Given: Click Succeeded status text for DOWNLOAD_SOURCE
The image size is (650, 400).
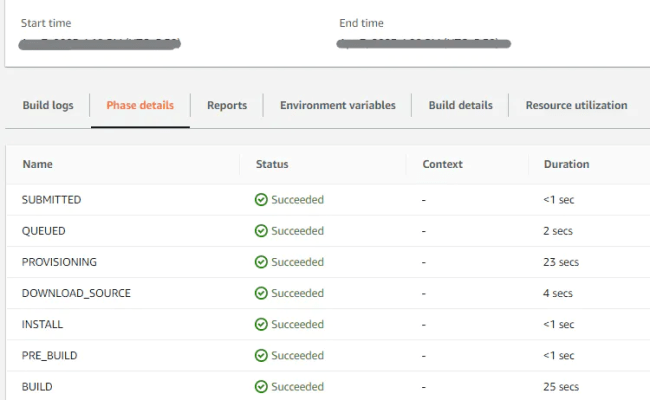Looking at the screenshot, I should tap(297, 293).
